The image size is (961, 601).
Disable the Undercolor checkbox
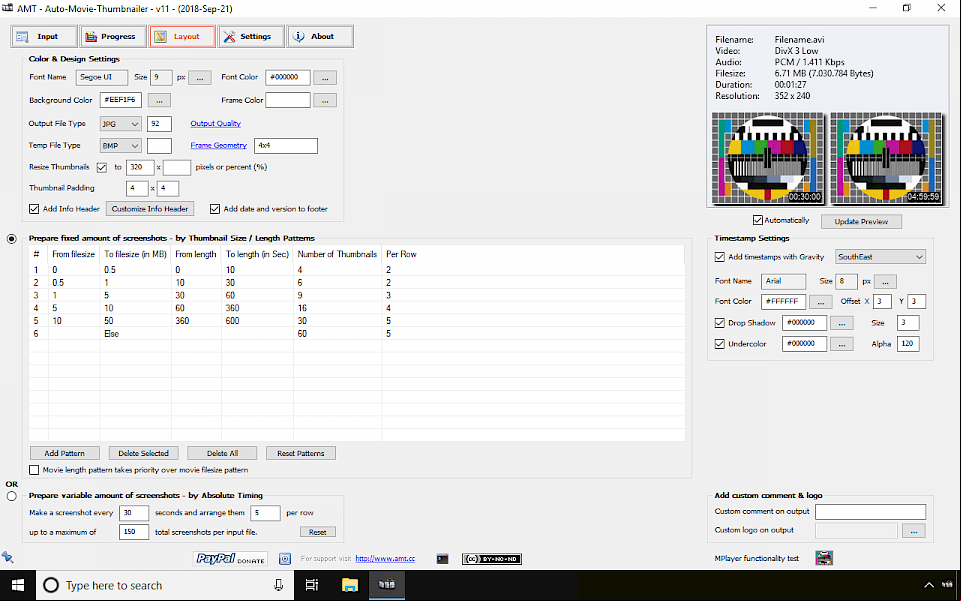point(720,344)
